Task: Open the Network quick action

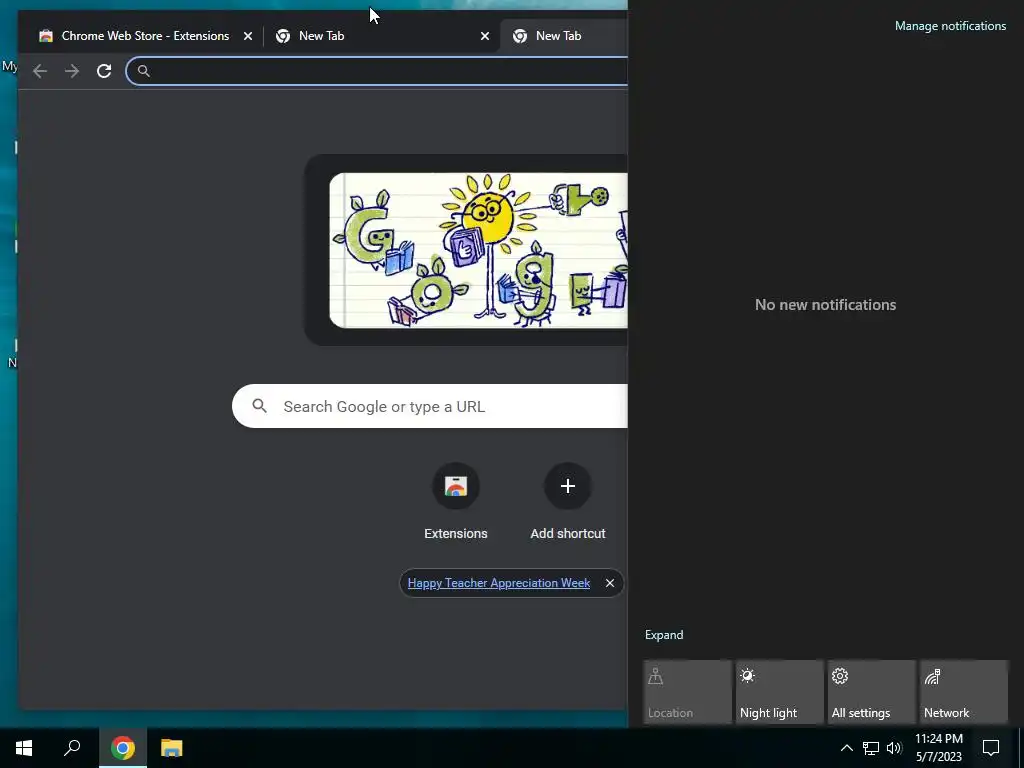Action: (x=963, y=692)
